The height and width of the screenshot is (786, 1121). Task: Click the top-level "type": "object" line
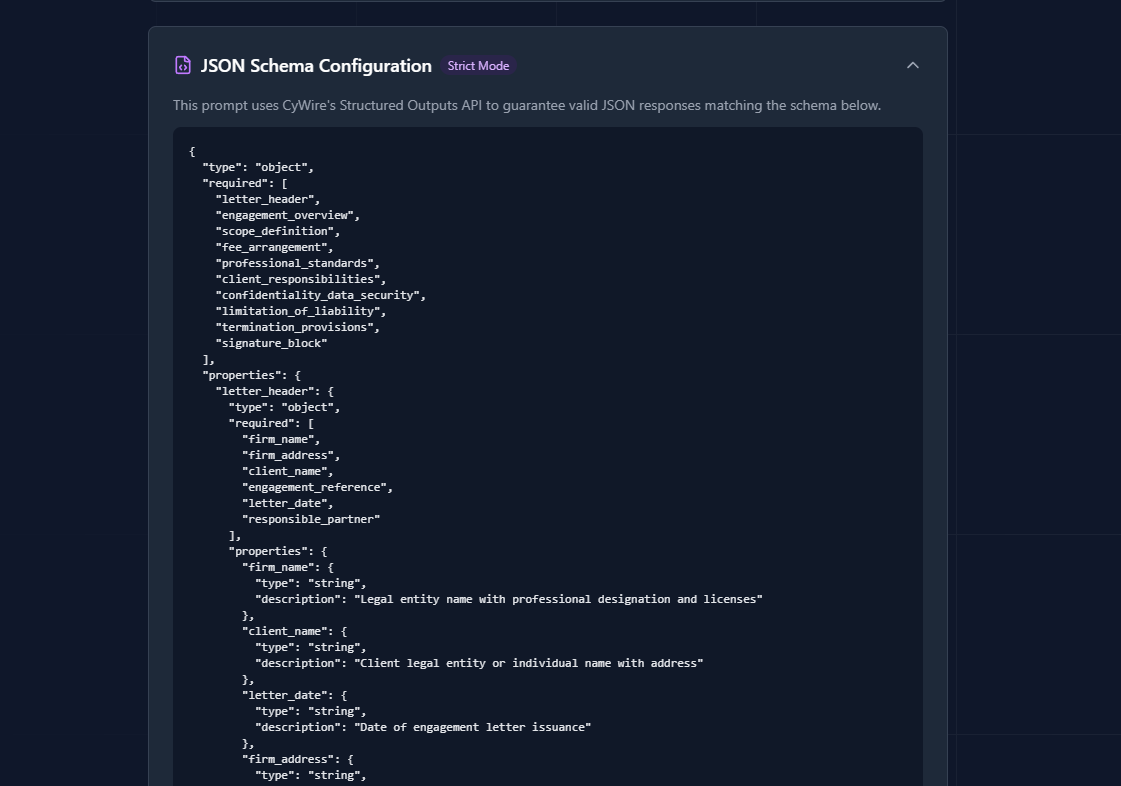tap(258, 167)
